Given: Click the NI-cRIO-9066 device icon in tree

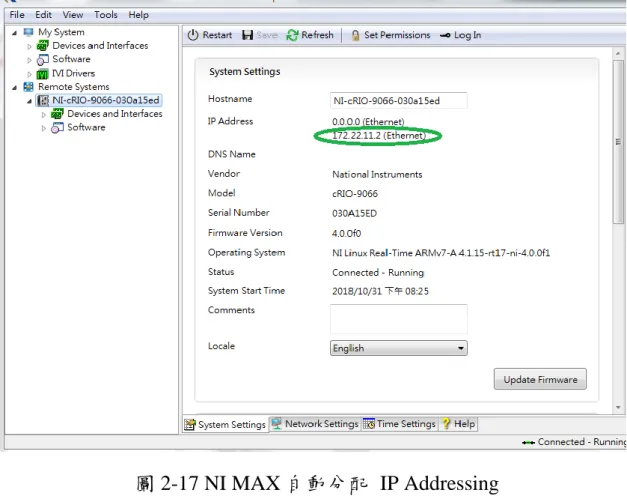Looking at the screenshot, I should [x=43, y=100].
